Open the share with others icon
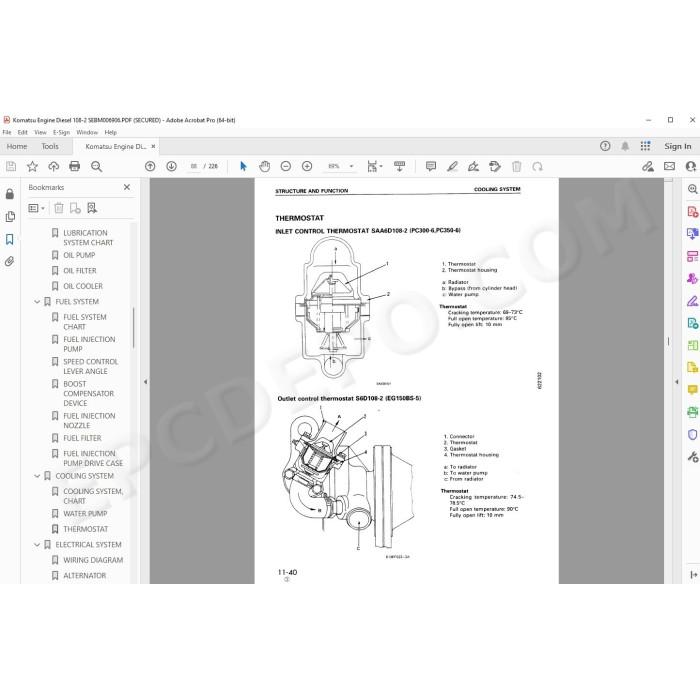Screen dimensions: 700x700 coord(648,167)
